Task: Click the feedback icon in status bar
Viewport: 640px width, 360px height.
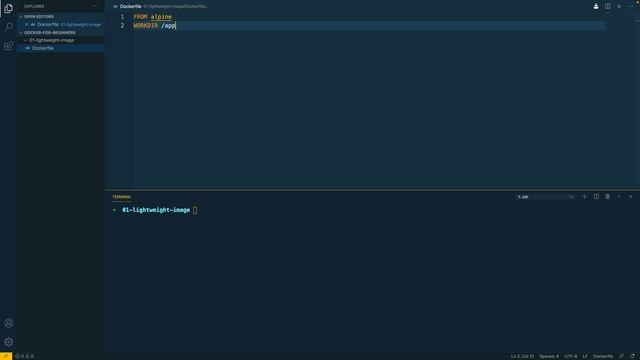Action: [x=621, y=356]
